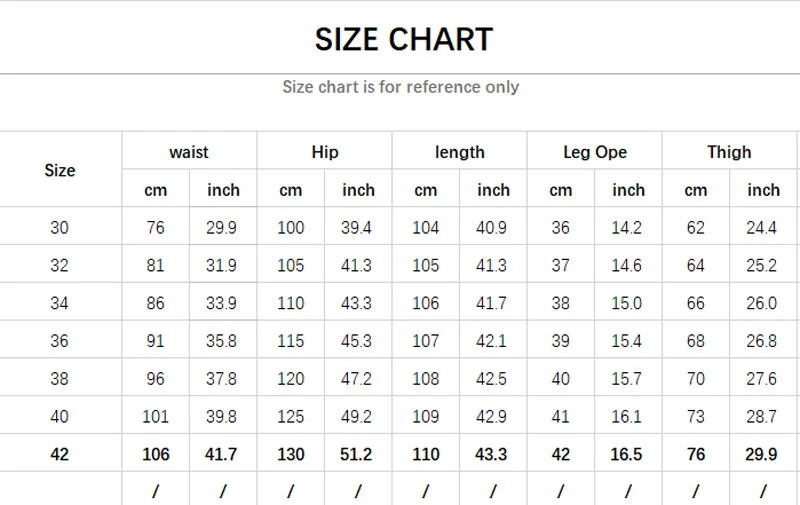The height and width of the screenshot is (505, 800).
Task: Select the size 34 row label
Action: tap(60, 304)
